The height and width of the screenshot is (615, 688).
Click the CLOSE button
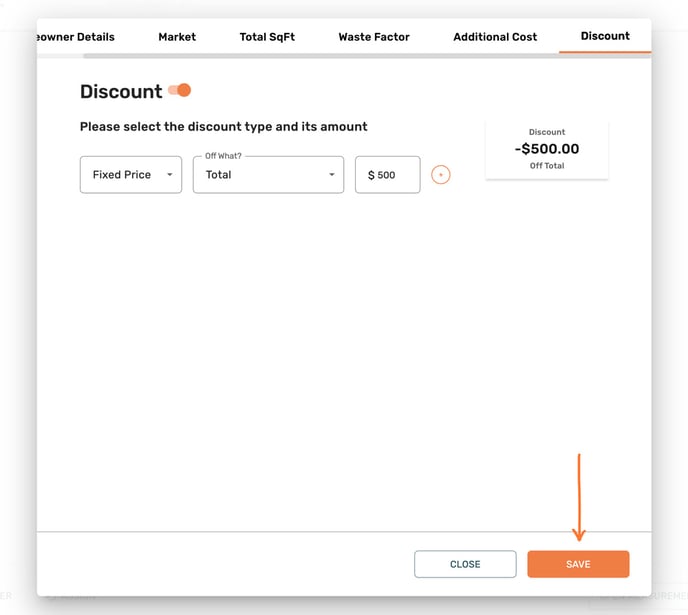465,564
